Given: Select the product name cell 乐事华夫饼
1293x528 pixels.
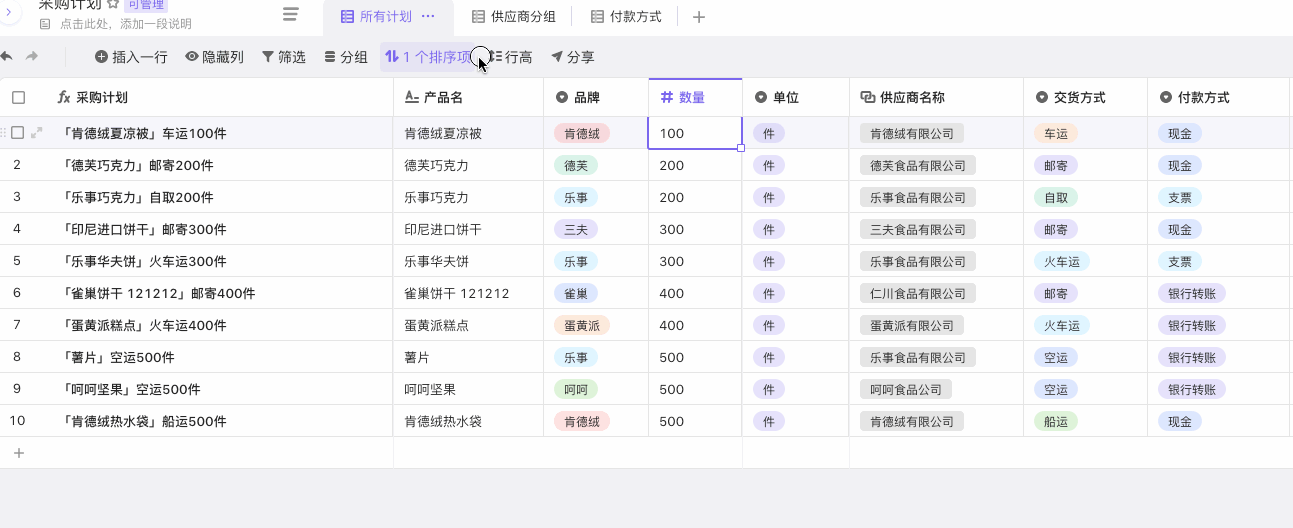Looking at the screenshot, I should [x=469, y=261].
